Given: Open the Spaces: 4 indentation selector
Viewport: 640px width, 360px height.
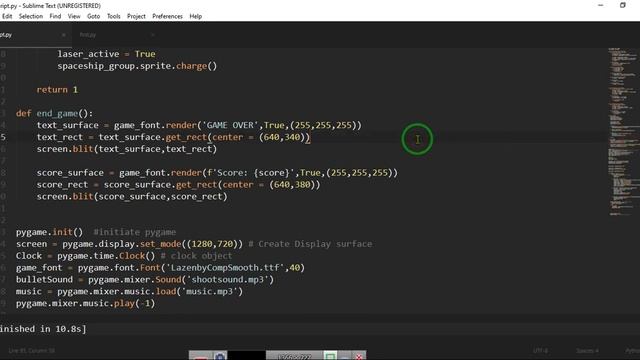Looking at the screenshot, I should click(x=587, y=351).
